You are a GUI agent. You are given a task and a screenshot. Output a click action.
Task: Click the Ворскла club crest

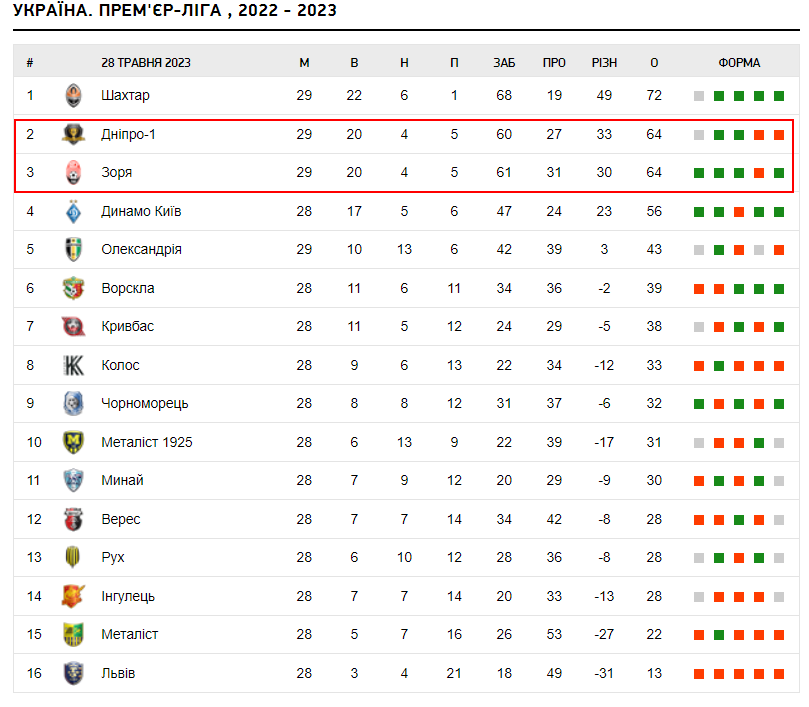pos(73,288)
